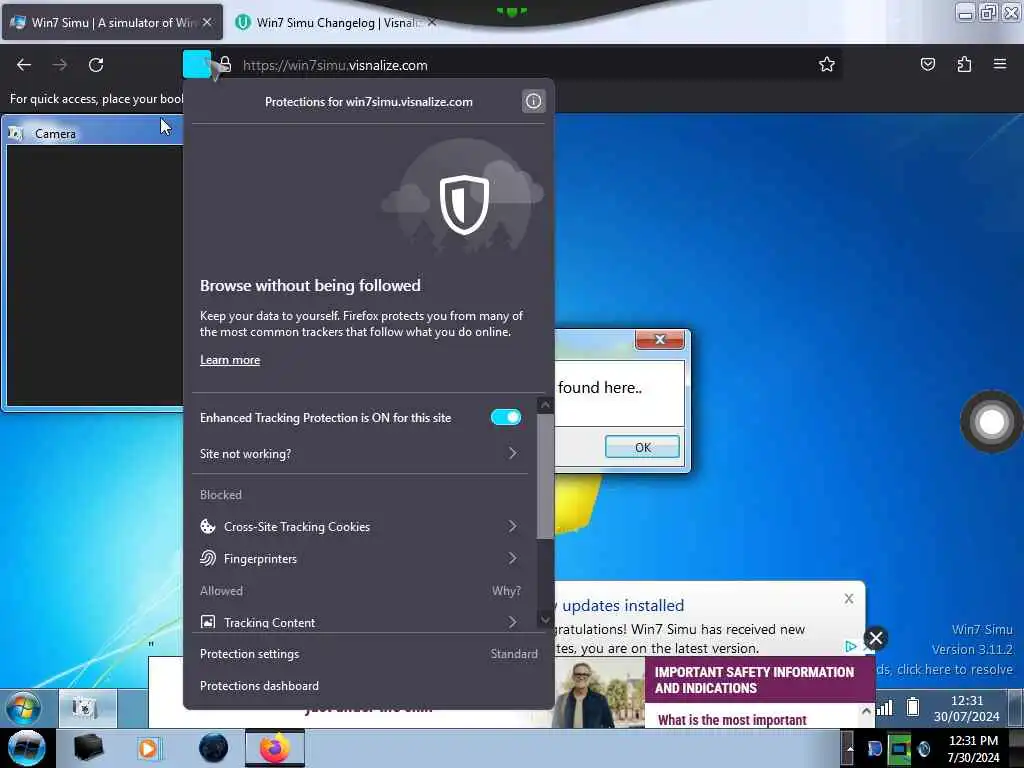Viewport: 1024px width, 768px height.
Task: Click the info icon in protections panel
Action: coord(534,101)
